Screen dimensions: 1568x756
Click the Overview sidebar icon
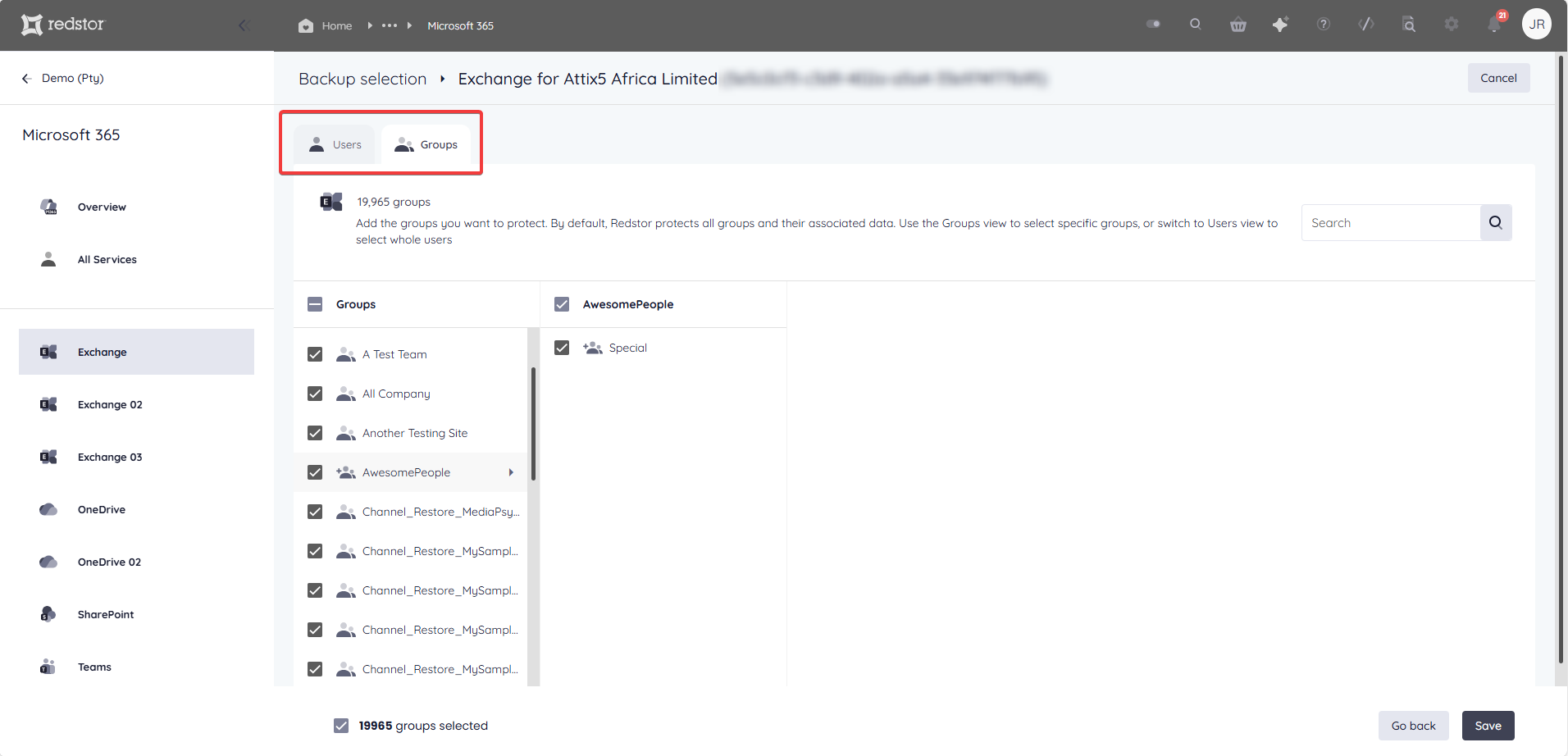(48, 207)
